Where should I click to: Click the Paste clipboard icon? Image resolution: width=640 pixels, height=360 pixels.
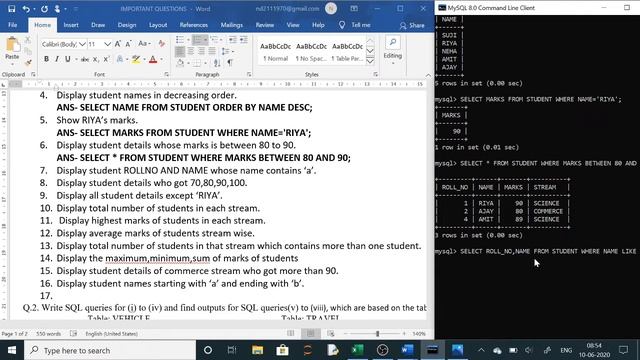coord(12,45)
